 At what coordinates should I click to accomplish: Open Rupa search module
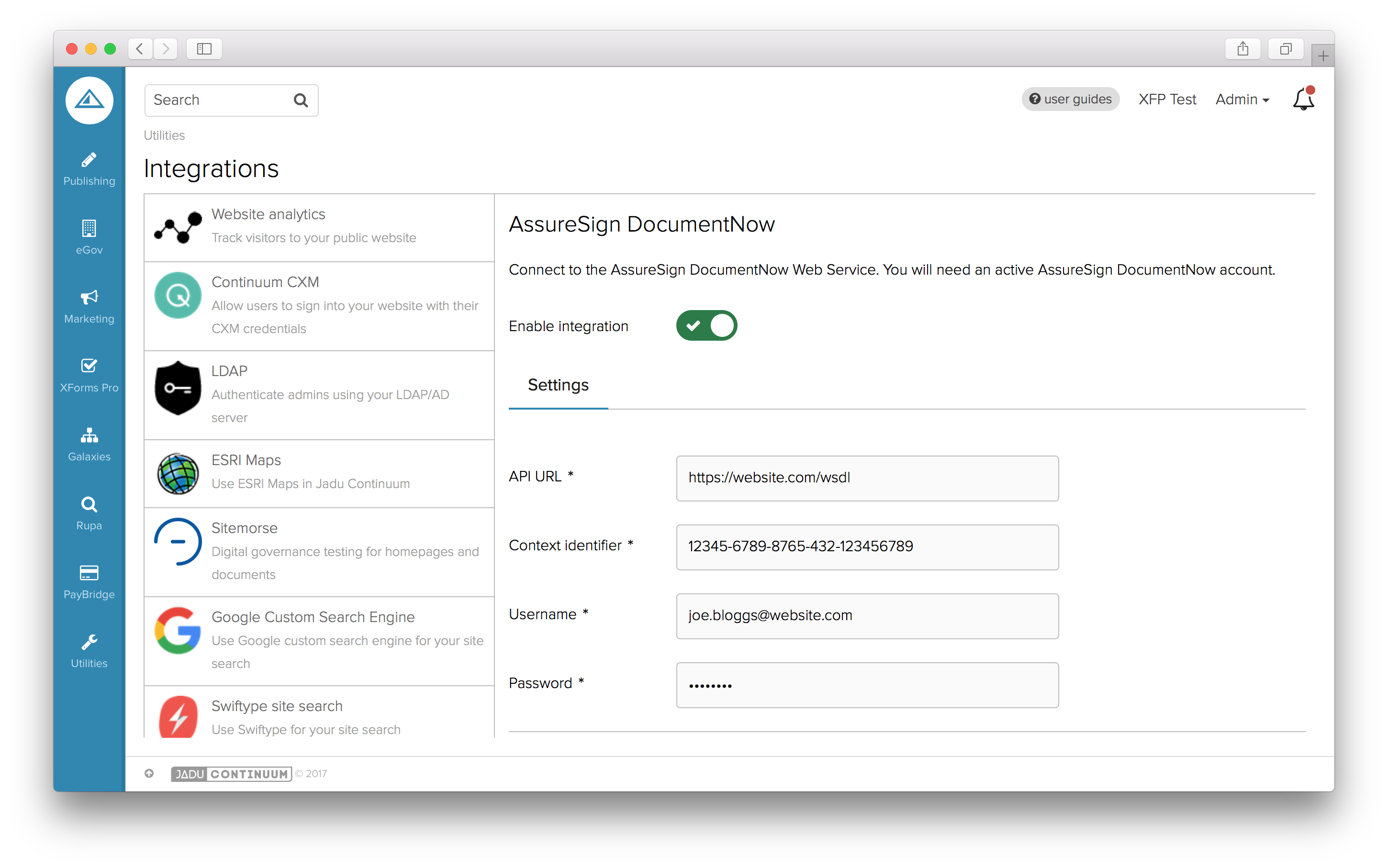pos(89,512)
